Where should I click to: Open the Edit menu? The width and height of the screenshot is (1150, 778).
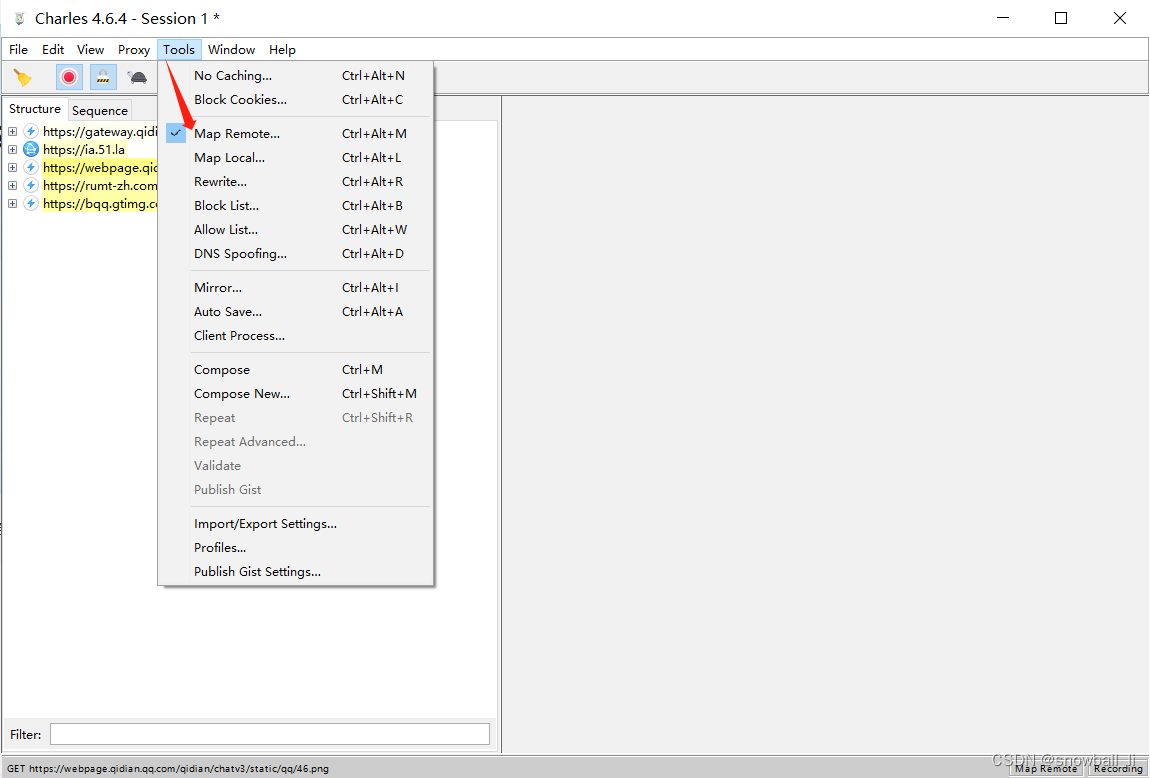(x=53, y=50)
